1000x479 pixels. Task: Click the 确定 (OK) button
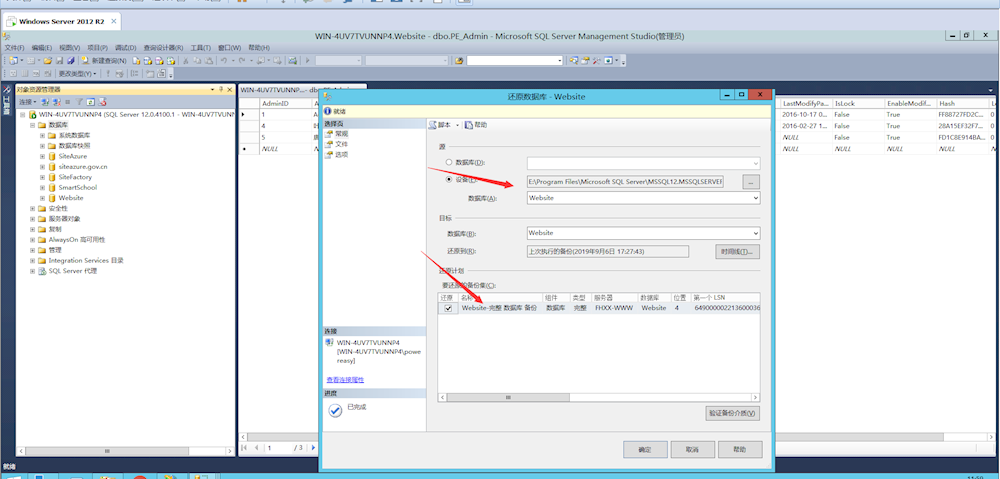645,449
